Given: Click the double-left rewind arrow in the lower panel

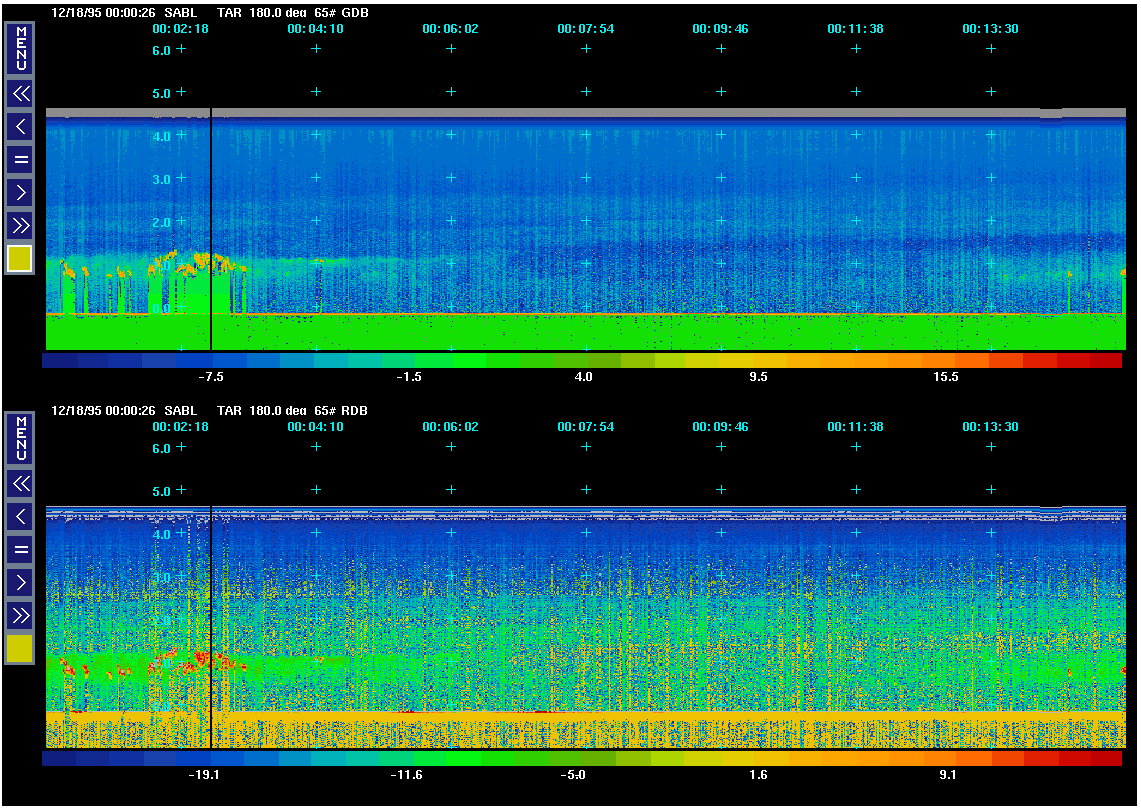Looking at the screenshot, I should 20,484.
